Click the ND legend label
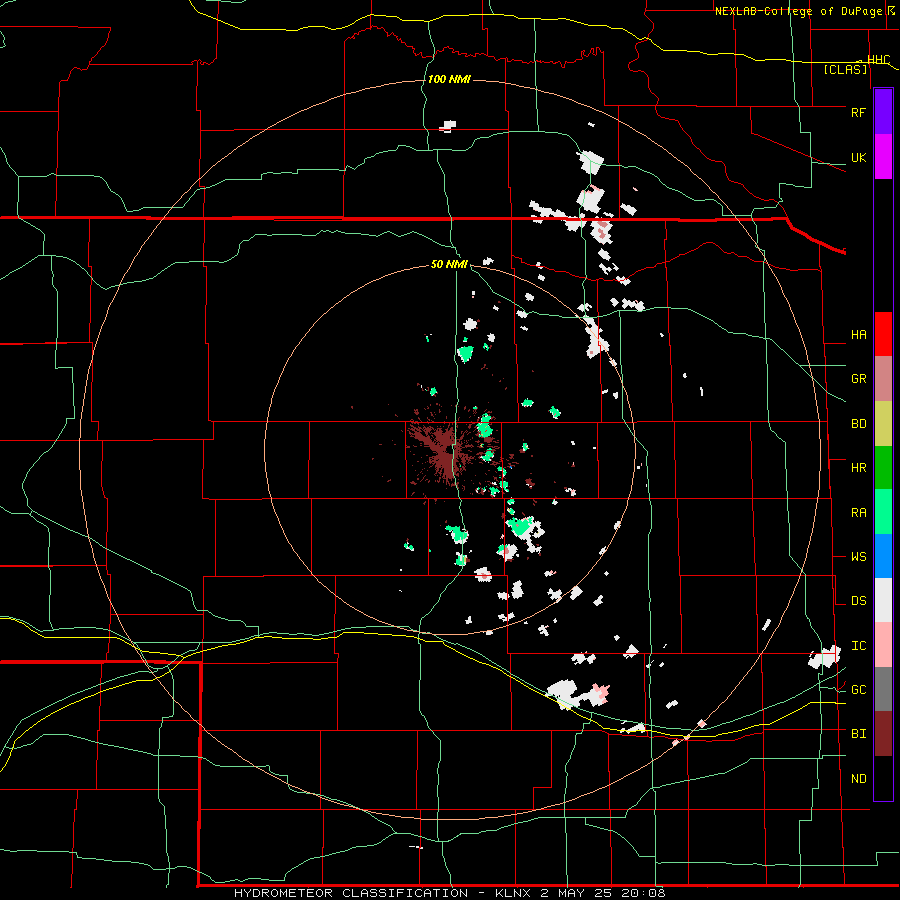 (858, 778)
